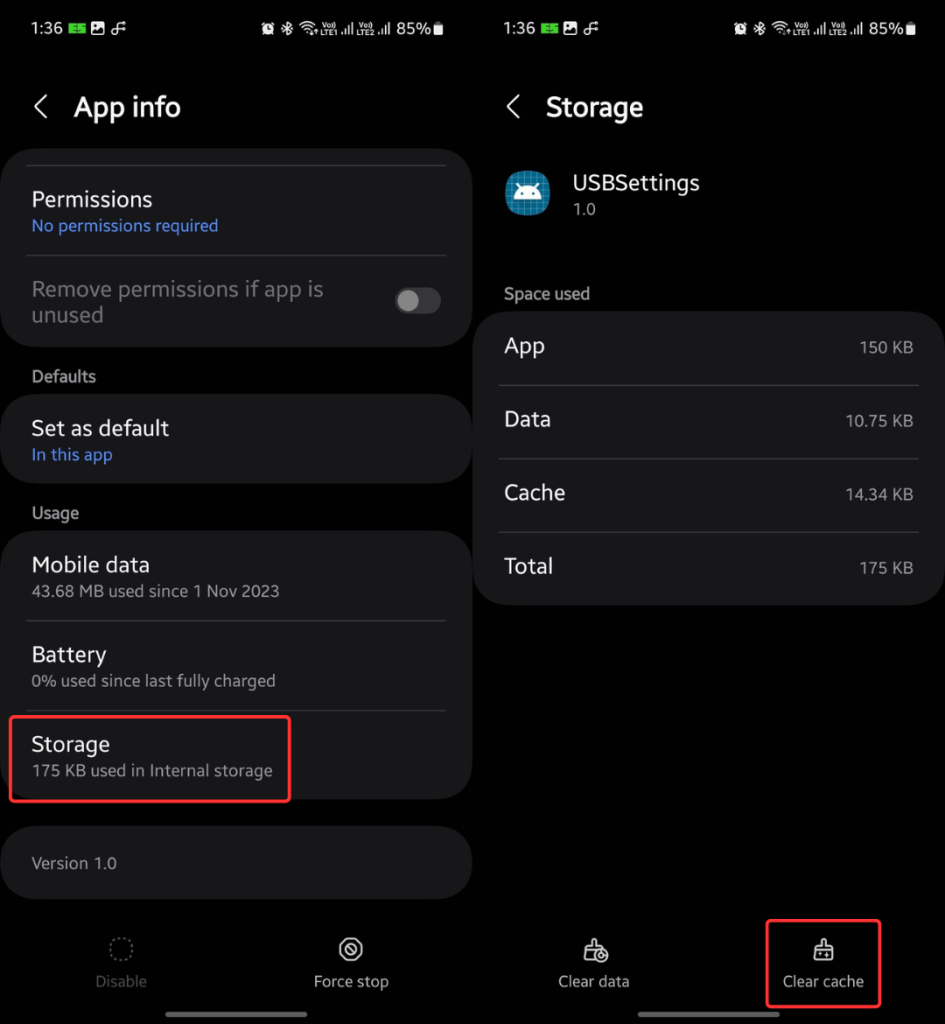Tap the App size row showing 150 KB
The height and width of the screenshot is (1024, 945).
click(708, 347)
